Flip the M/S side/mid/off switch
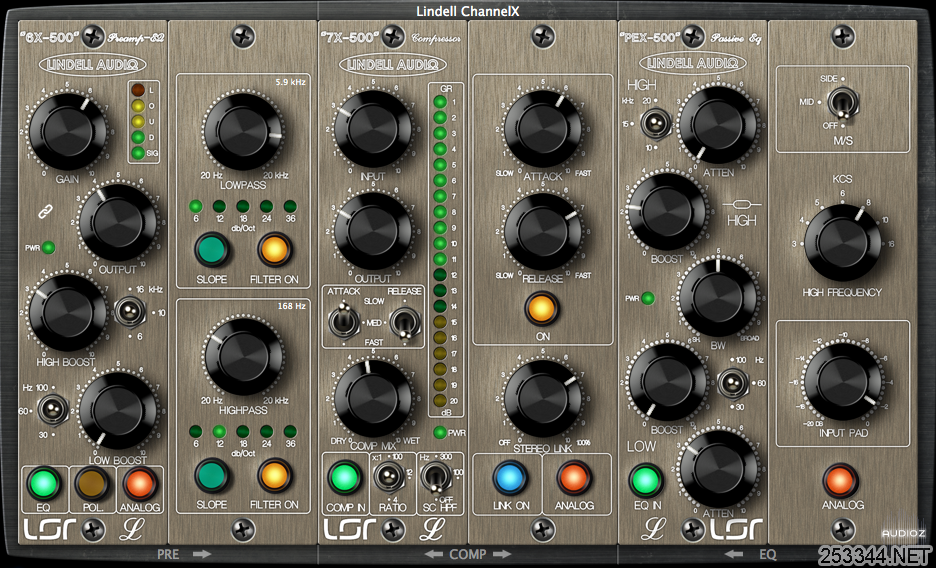Viewport: 936px width, 568px height. (x=842, y=103)
